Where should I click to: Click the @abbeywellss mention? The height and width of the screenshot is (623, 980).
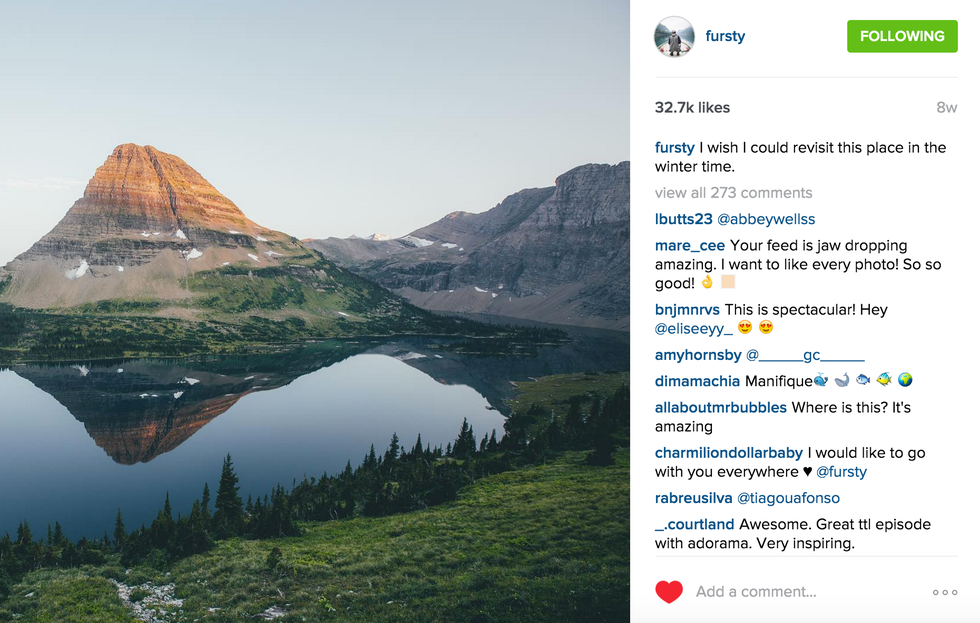click(766, 219)
